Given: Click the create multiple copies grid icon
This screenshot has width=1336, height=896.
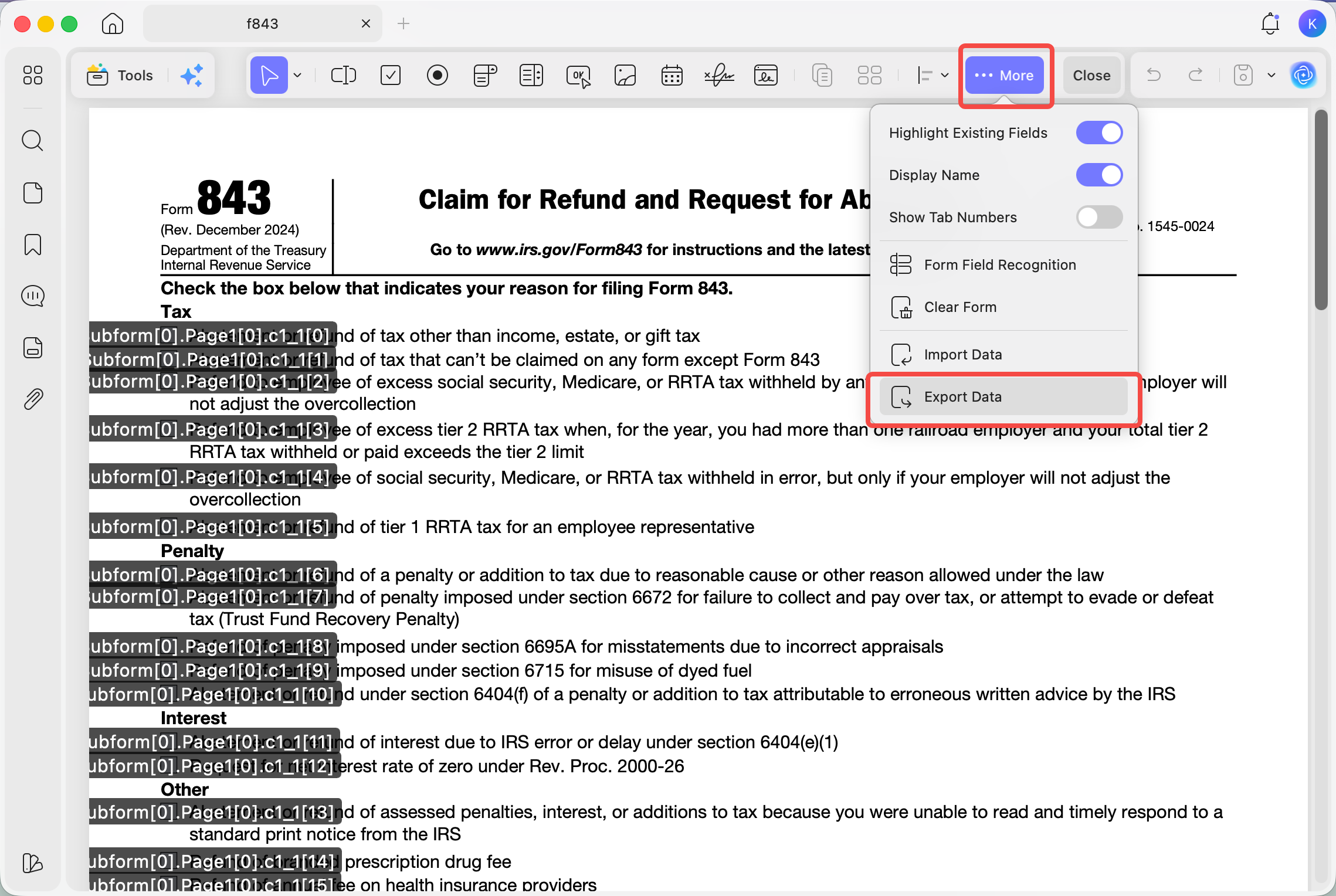Looking at the screenshot, I should 869,75.
